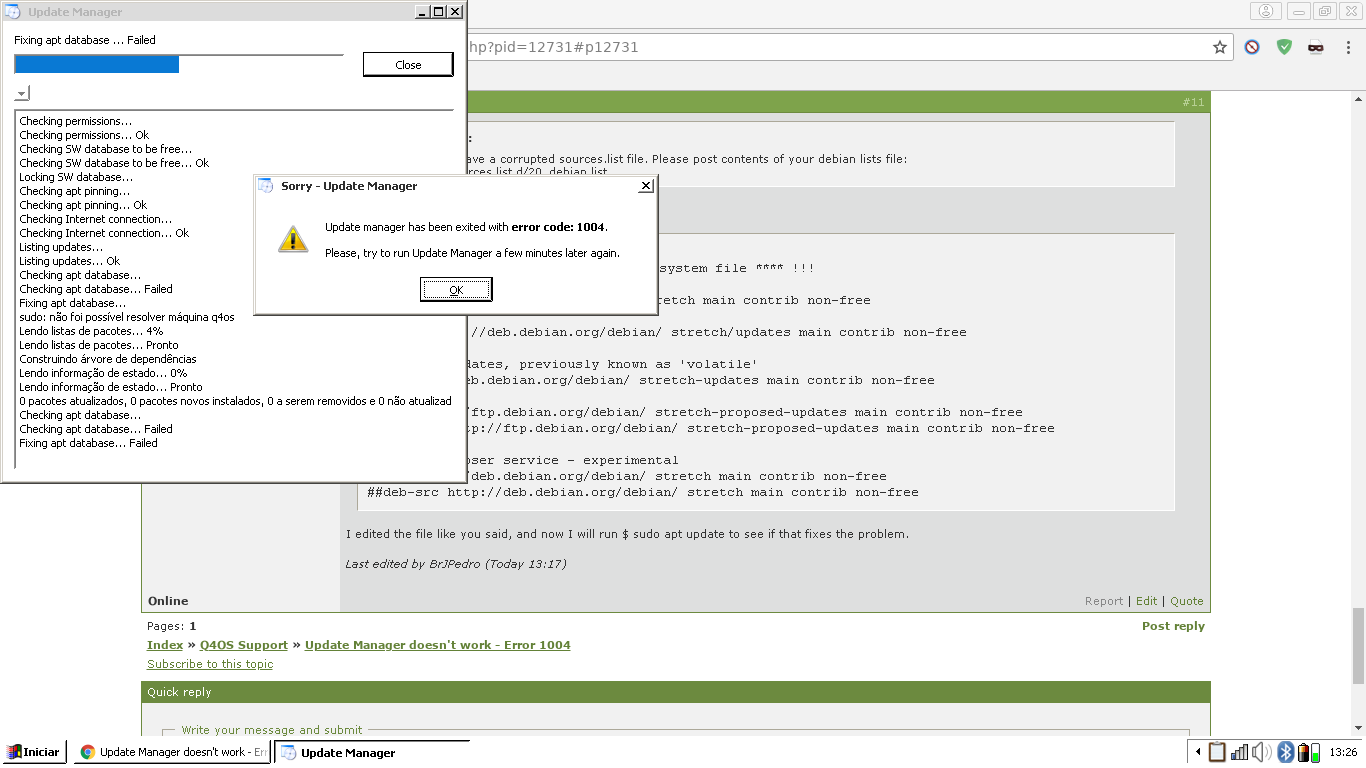Click the Quote link on the forum post
The height and width of the screenshot is (768, 1366).
[1187, 601]
